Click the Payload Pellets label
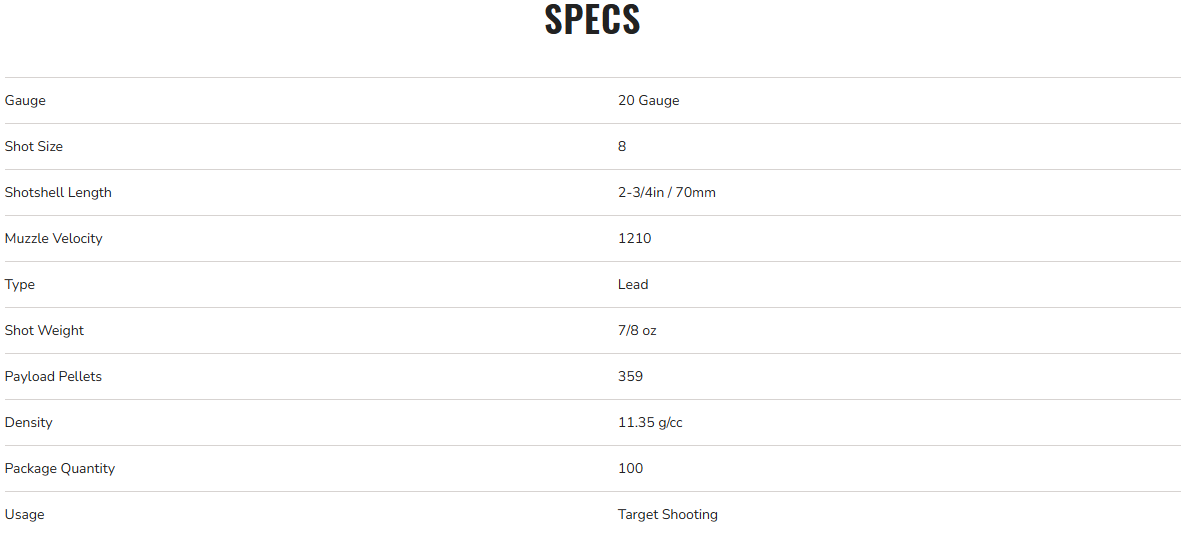 point(53,376)
